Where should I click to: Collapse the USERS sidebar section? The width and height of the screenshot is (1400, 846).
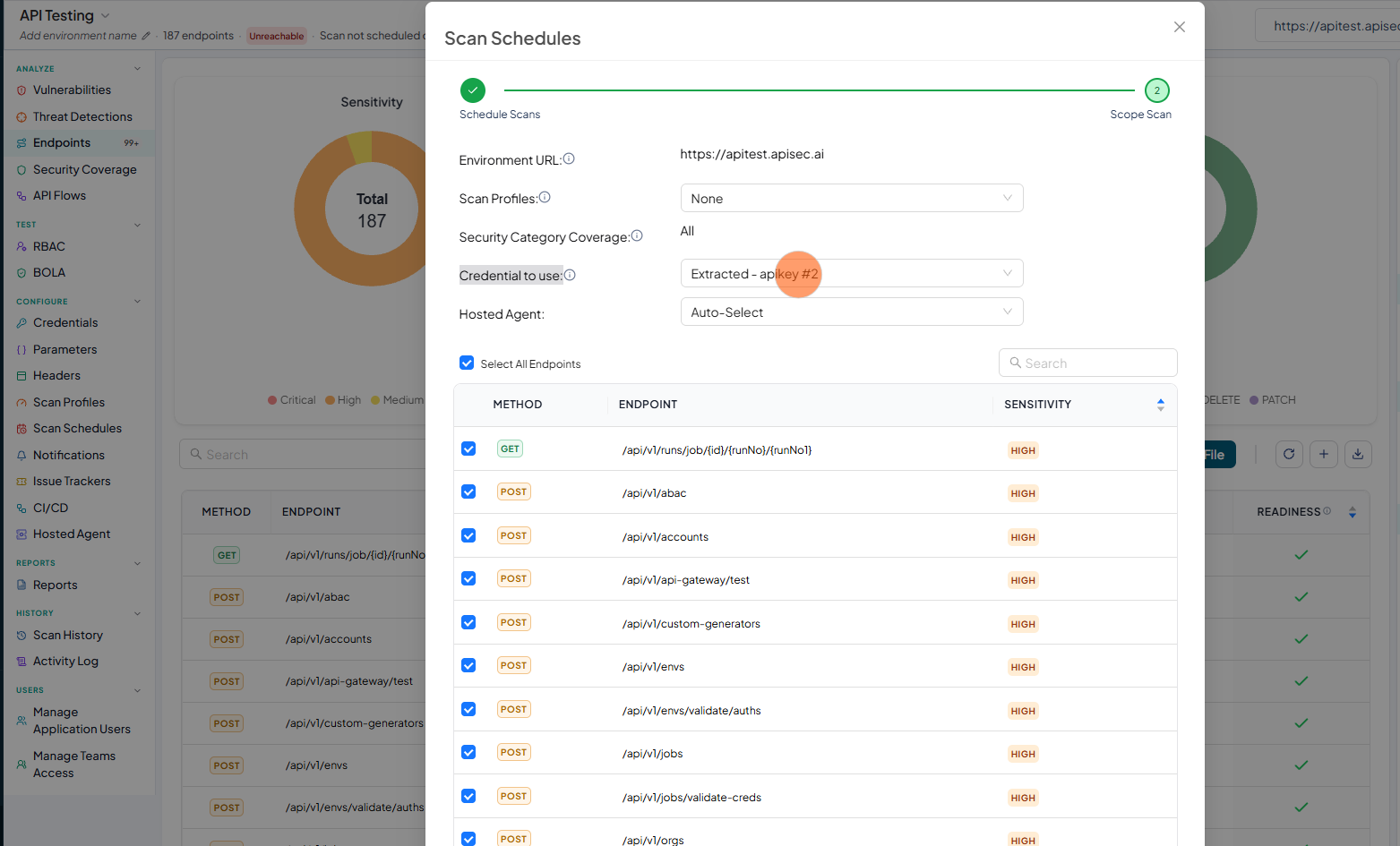tap(137, 690)
